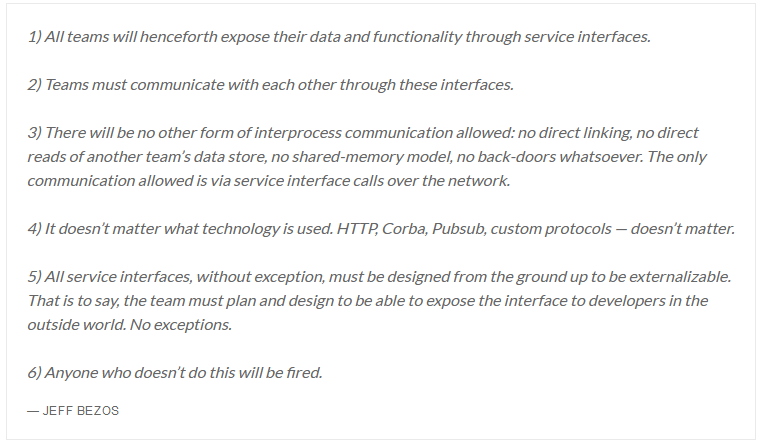
Task: Click the phrase 'custom protocols' in rule four
Action: 551,229
